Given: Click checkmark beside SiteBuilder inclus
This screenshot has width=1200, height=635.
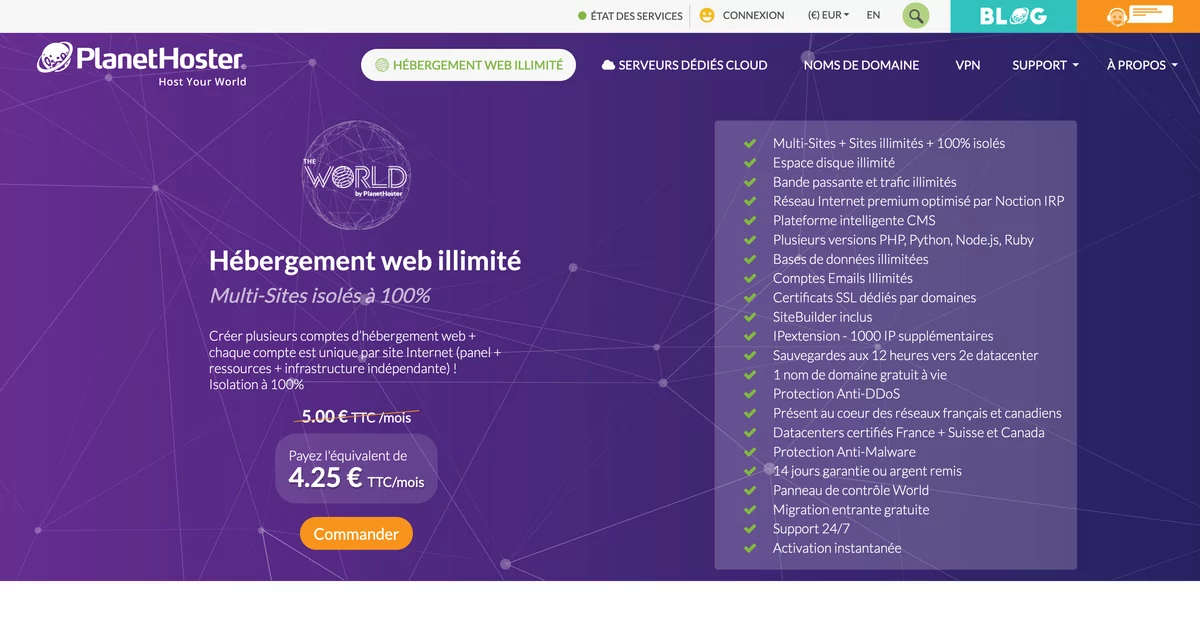Looking at the screenshot, I should pos(750,317).
